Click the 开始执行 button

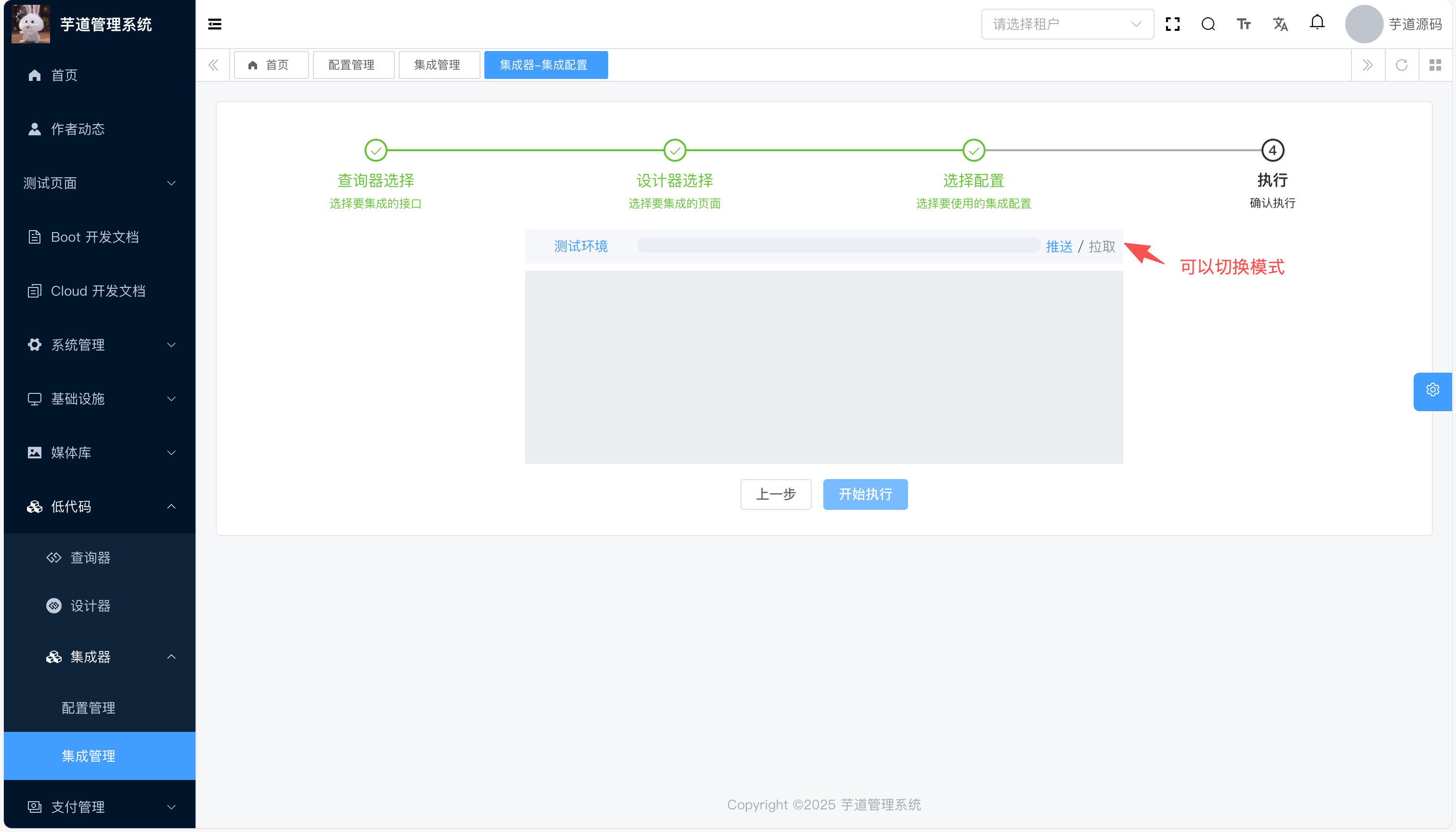865,494
